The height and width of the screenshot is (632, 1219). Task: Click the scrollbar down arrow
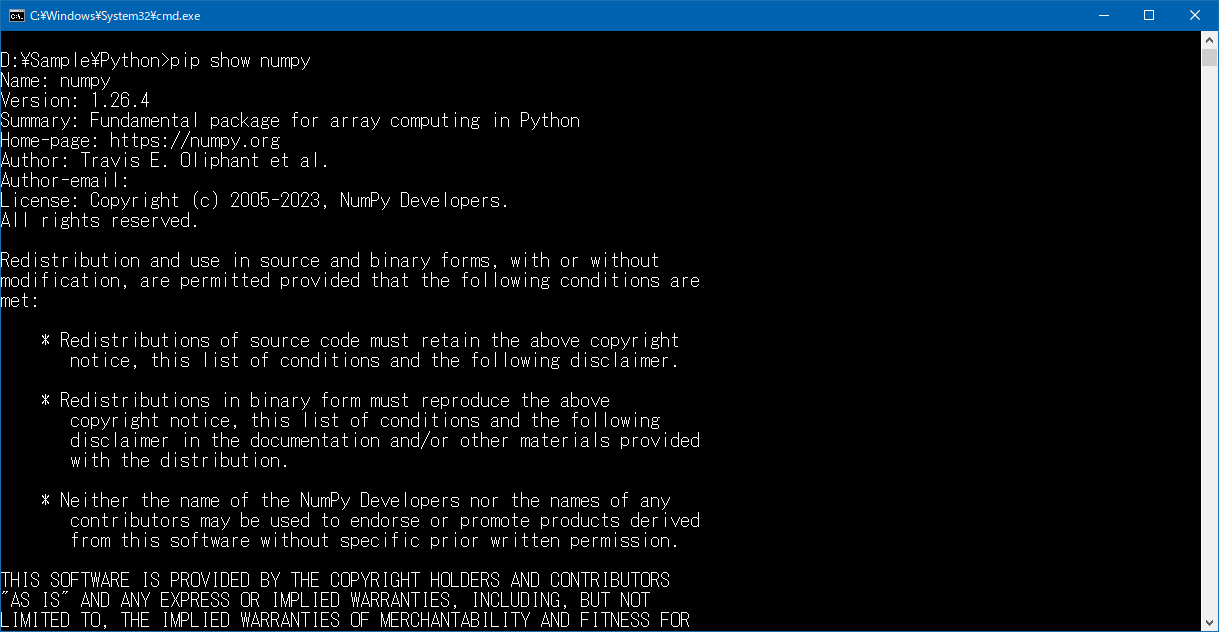(x=1209, y=623)
